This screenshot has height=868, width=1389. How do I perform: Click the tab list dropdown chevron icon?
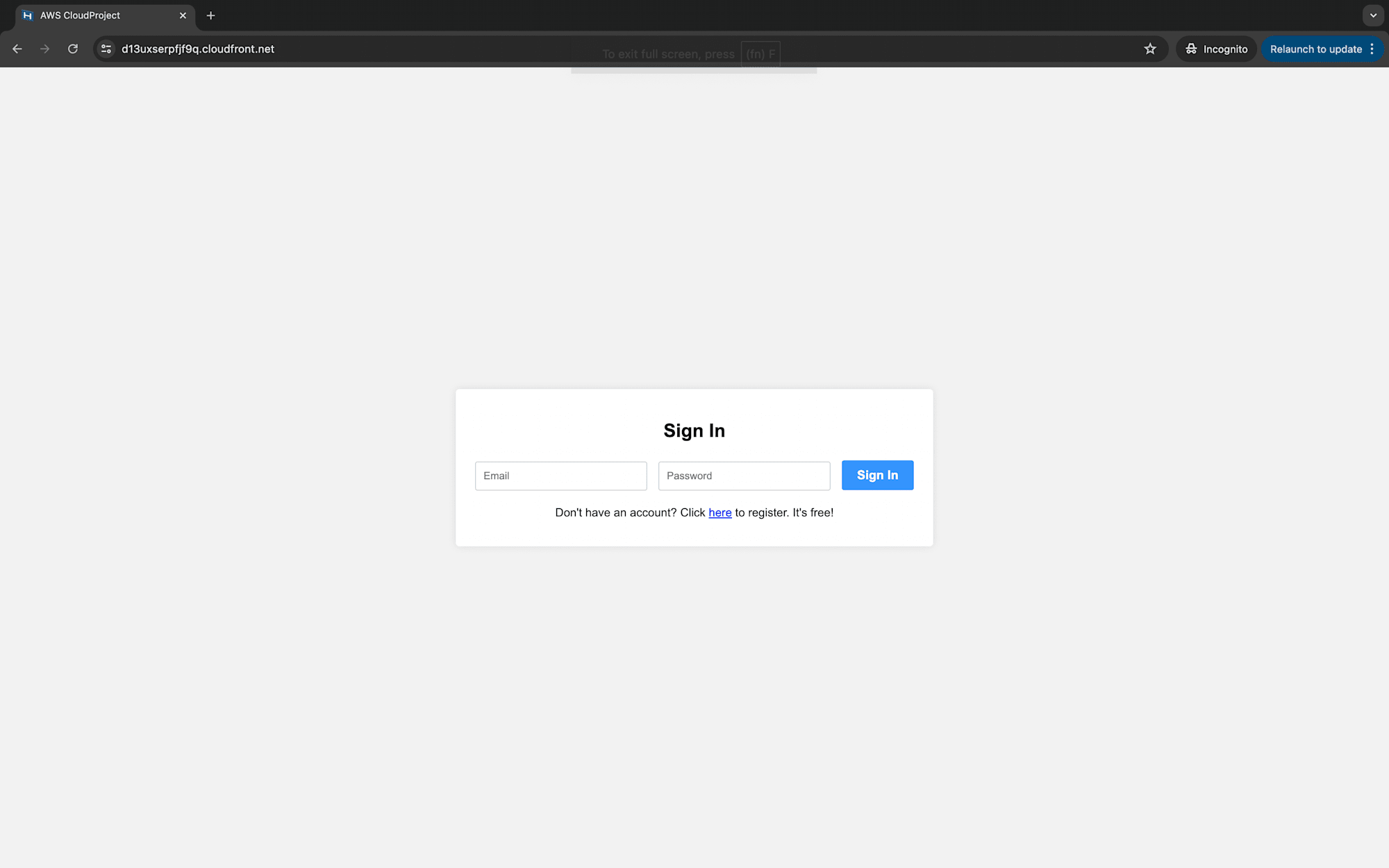[1374, 15]
